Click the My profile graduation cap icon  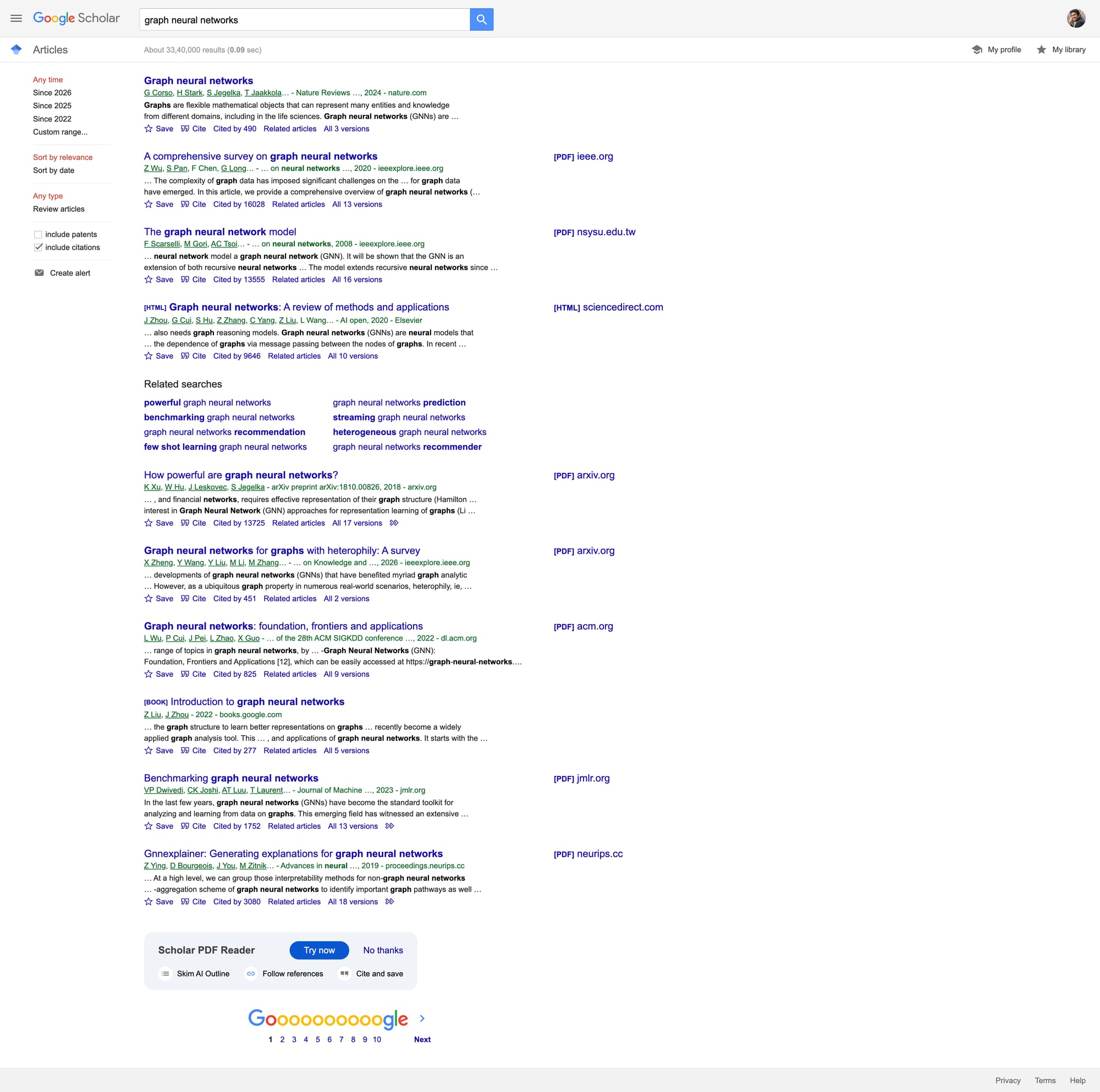tap(976, 49)
